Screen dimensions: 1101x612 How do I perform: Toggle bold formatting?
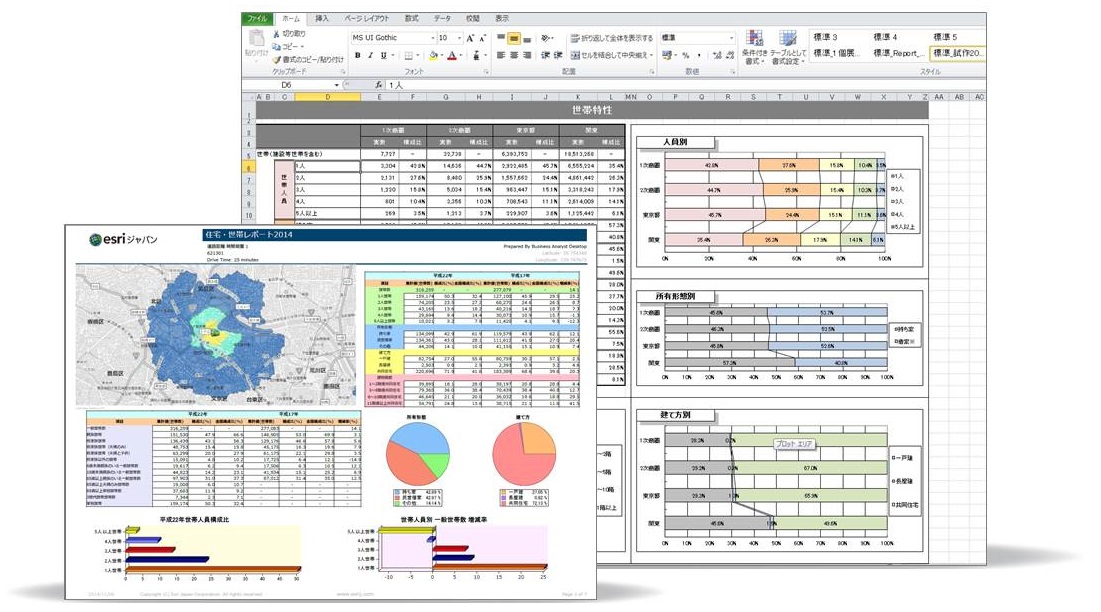[357, 55]
